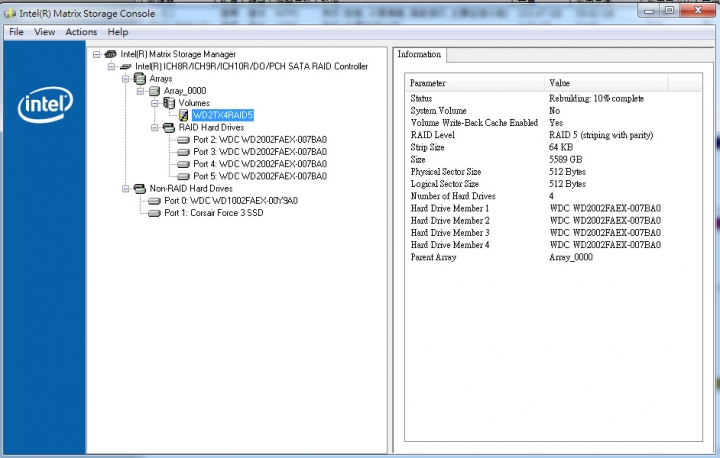Screen dimensions: 720x458
Task: Select the RAID Hard Drives label
Action: pos(212,127)
